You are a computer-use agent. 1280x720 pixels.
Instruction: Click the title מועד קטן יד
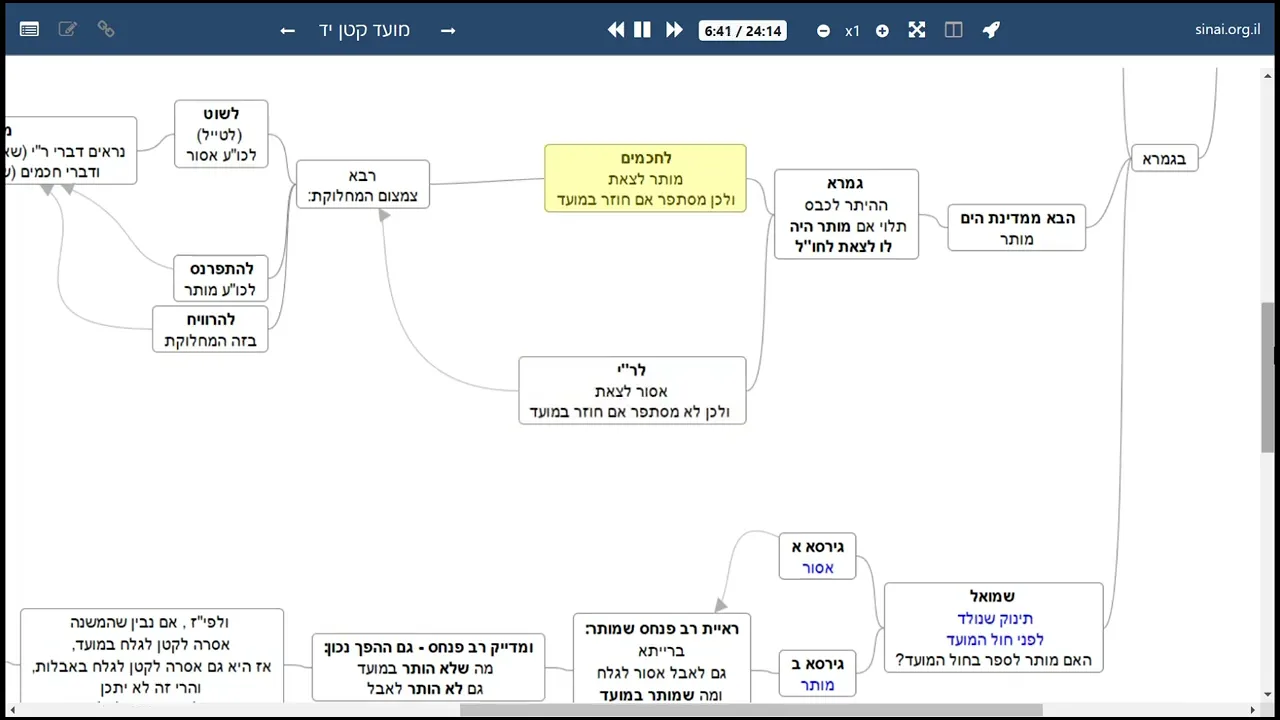(x=365, y=30)
